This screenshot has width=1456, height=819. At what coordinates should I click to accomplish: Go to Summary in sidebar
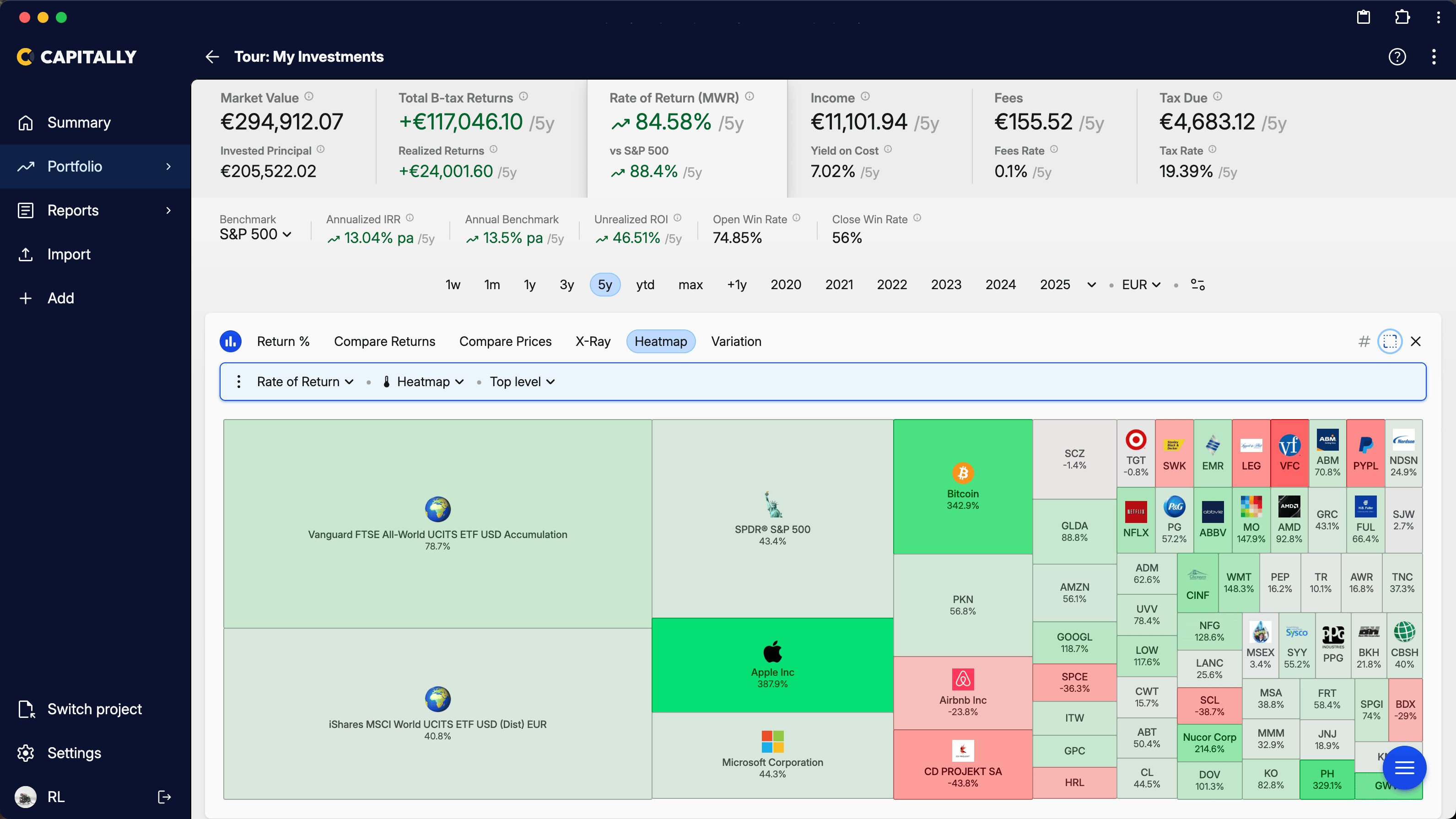pos(96,123)
